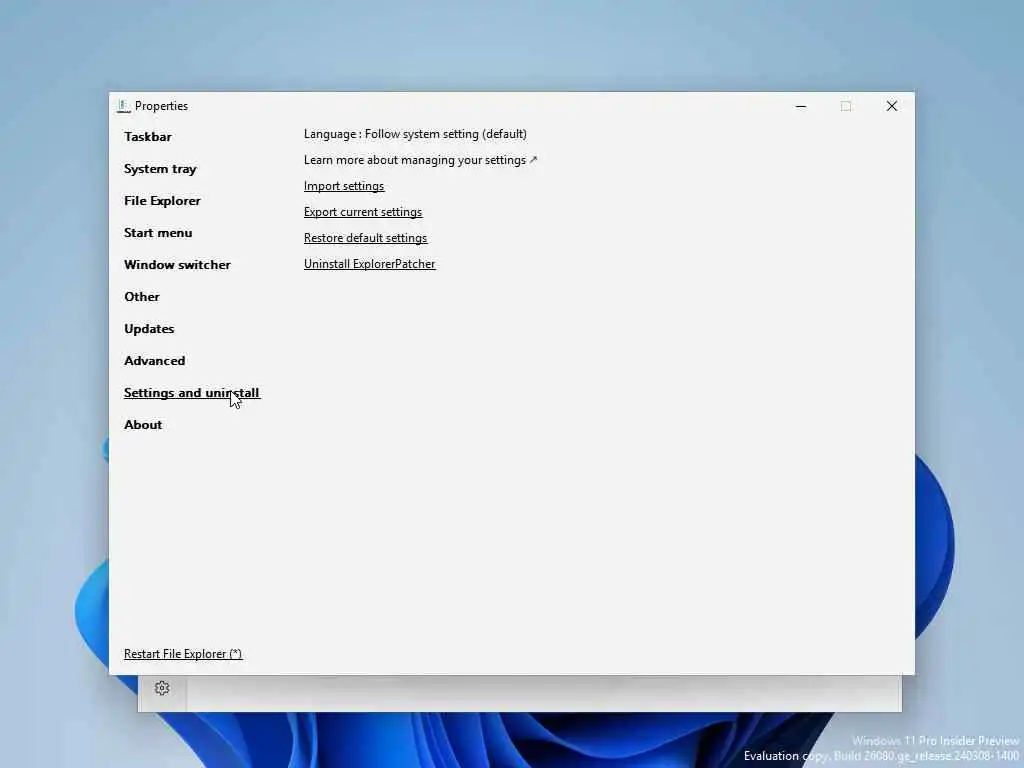Screen dimensions: 1024x768
Task: Click the Import settings link
Action: 344,186
